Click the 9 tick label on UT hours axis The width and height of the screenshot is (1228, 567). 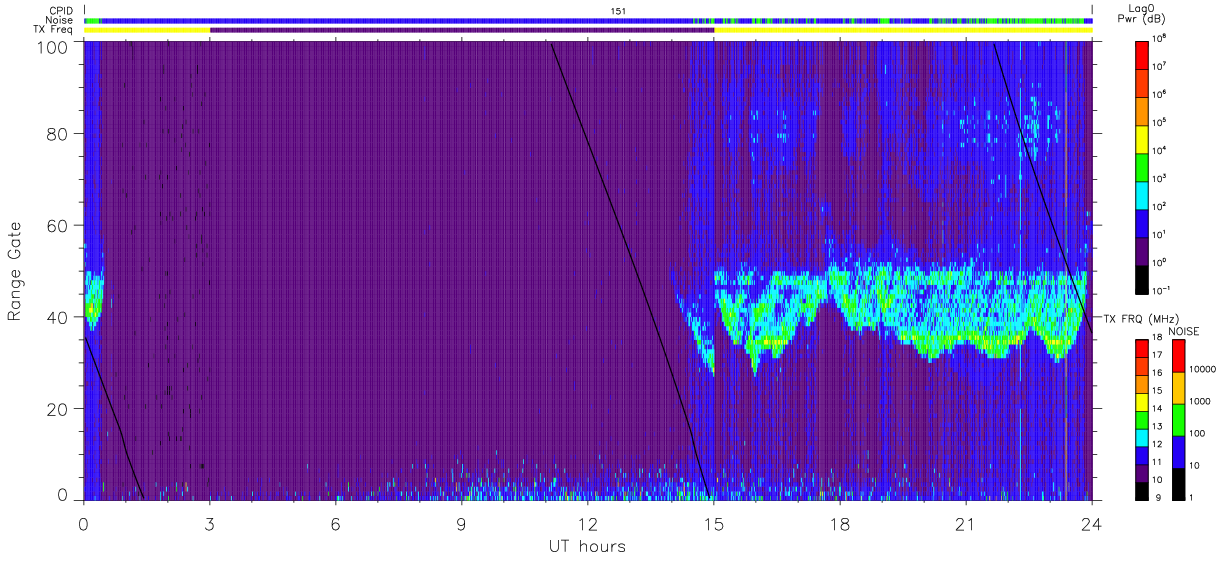point(462,525)
